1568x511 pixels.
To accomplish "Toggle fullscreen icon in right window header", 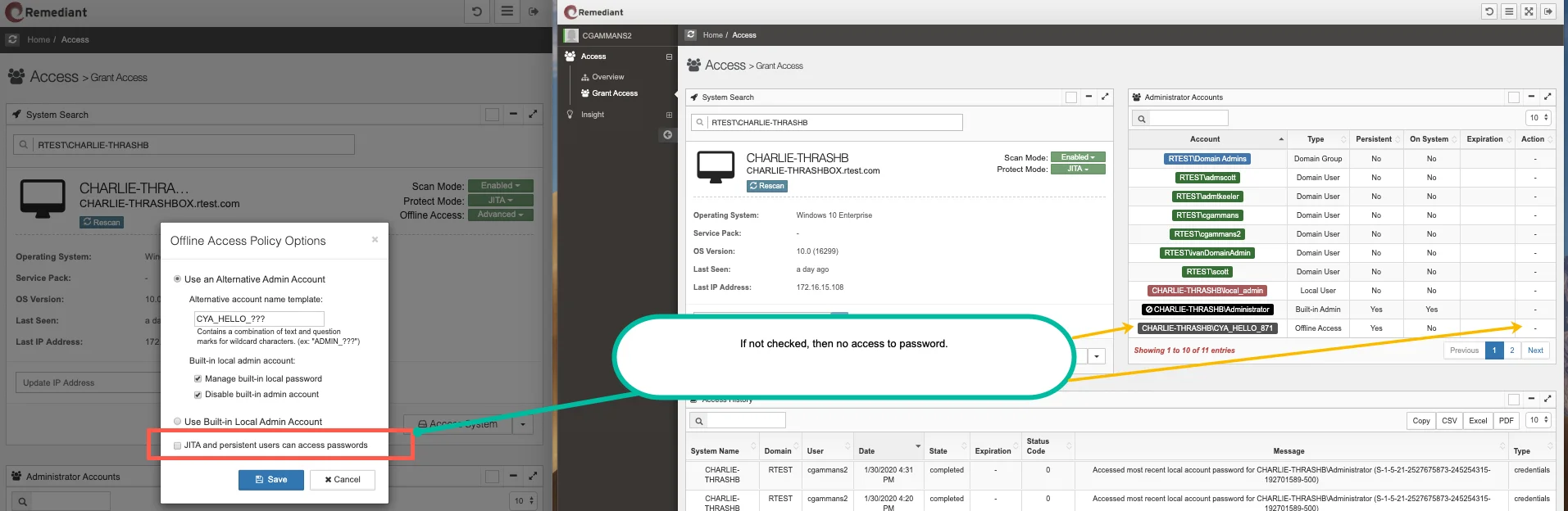I will (1529, 11).
